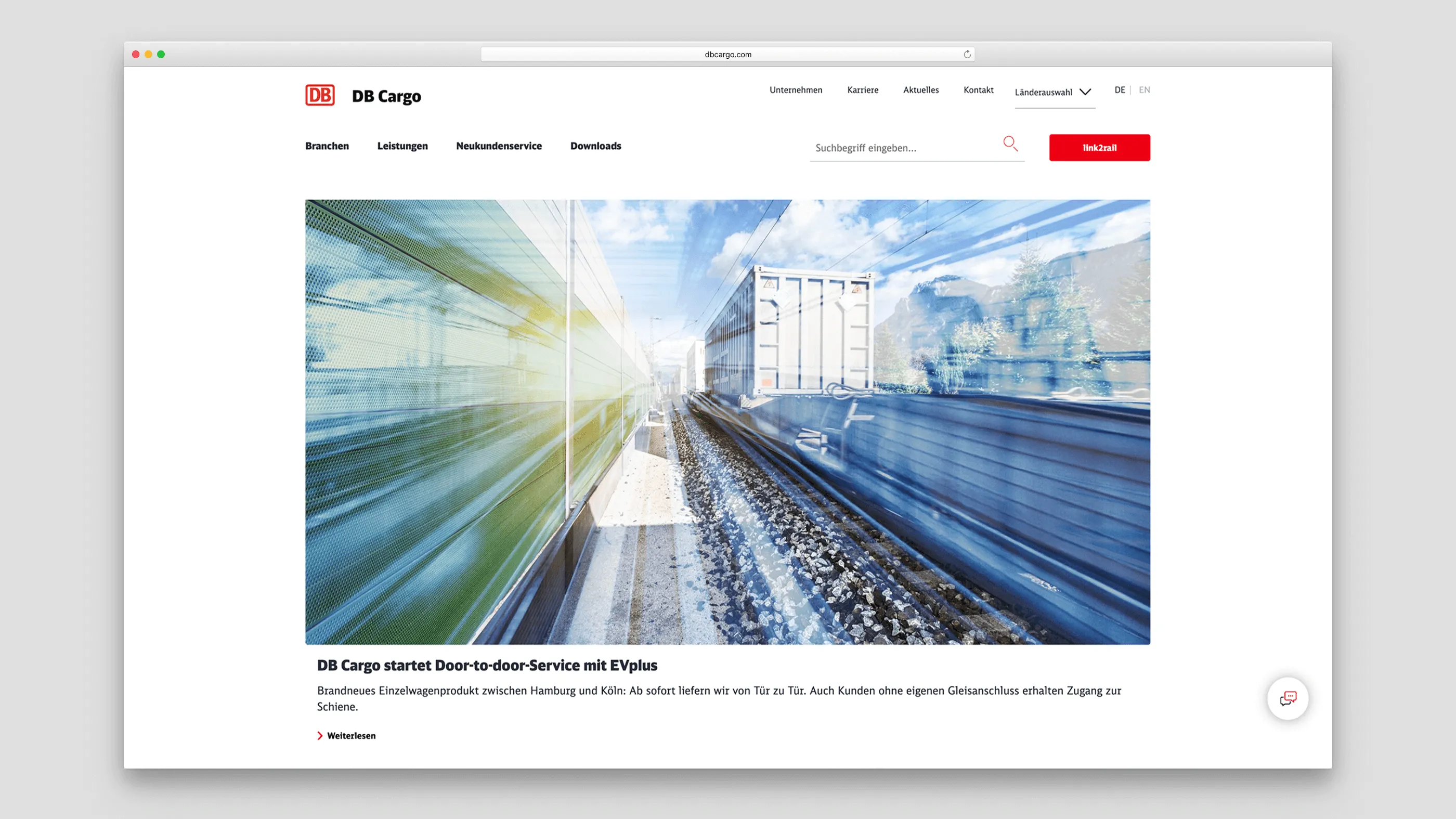Image resolution: width=1456 pixels, height=819 pixels.
Task: Open the Aktuelles link
Action: 921,90
